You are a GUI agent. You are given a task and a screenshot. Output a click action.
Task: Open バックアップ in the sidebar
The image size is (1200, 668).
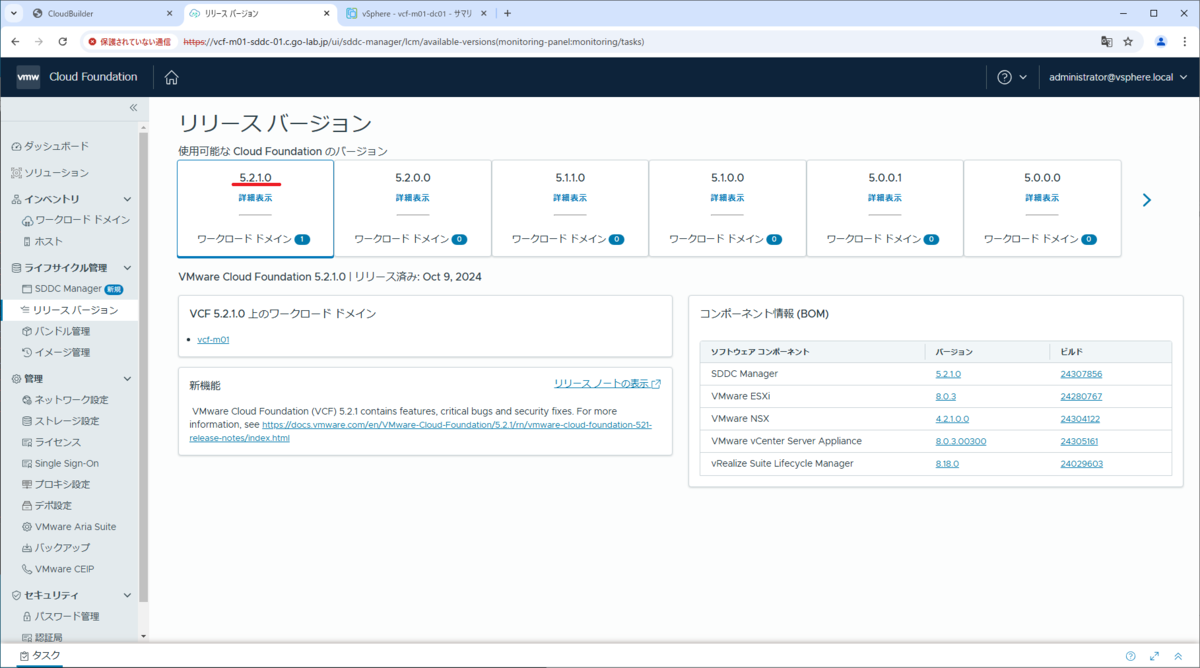coord(62,547)
